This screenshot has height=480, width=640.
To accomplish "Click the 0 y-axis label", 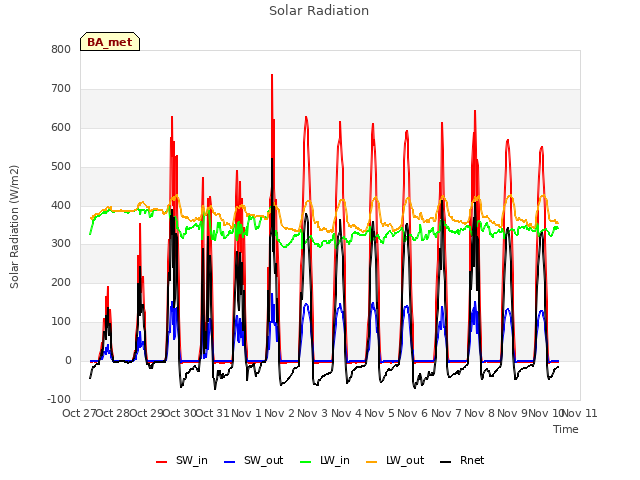I will 68,360.
